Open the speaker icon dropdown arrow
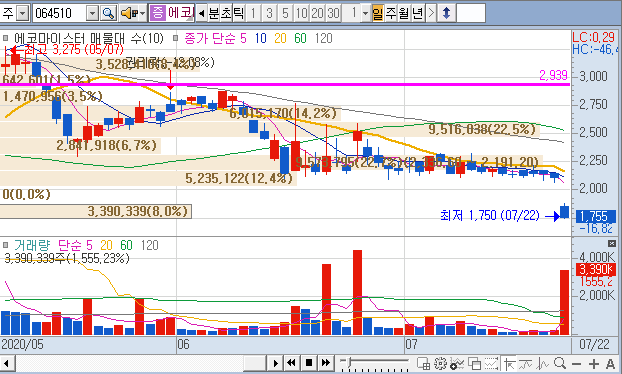This screenshot has height=374, width=622. pos(142,13)
